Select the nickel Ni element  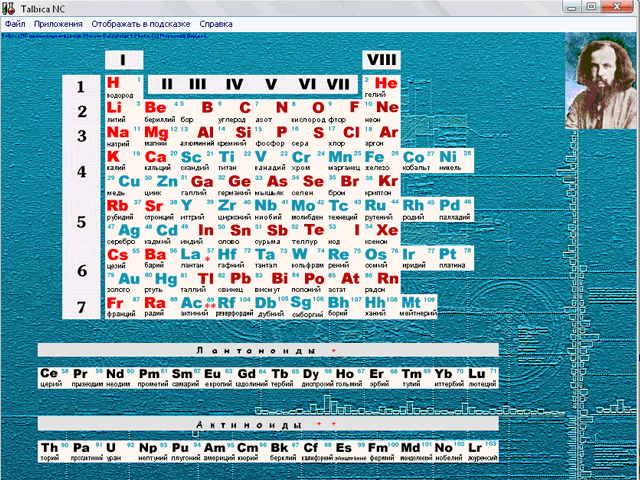tap(456, 160)
